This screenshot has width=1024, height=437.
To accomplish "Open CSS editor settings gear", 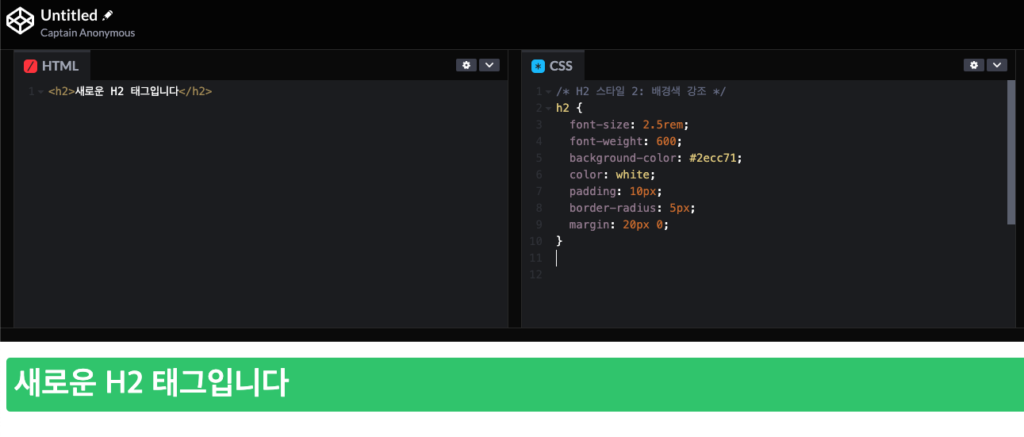I will [x=974, y=65].
